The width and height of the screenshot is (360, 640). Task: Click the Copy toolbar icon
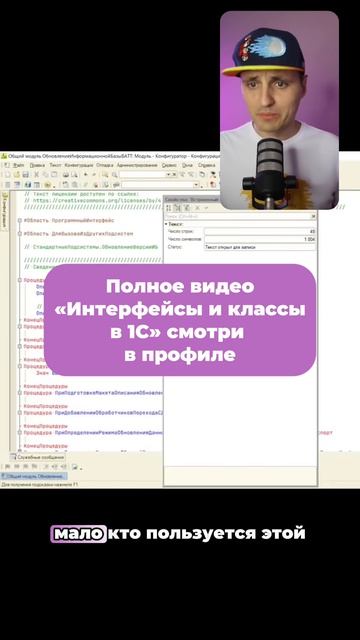[46, 175]
